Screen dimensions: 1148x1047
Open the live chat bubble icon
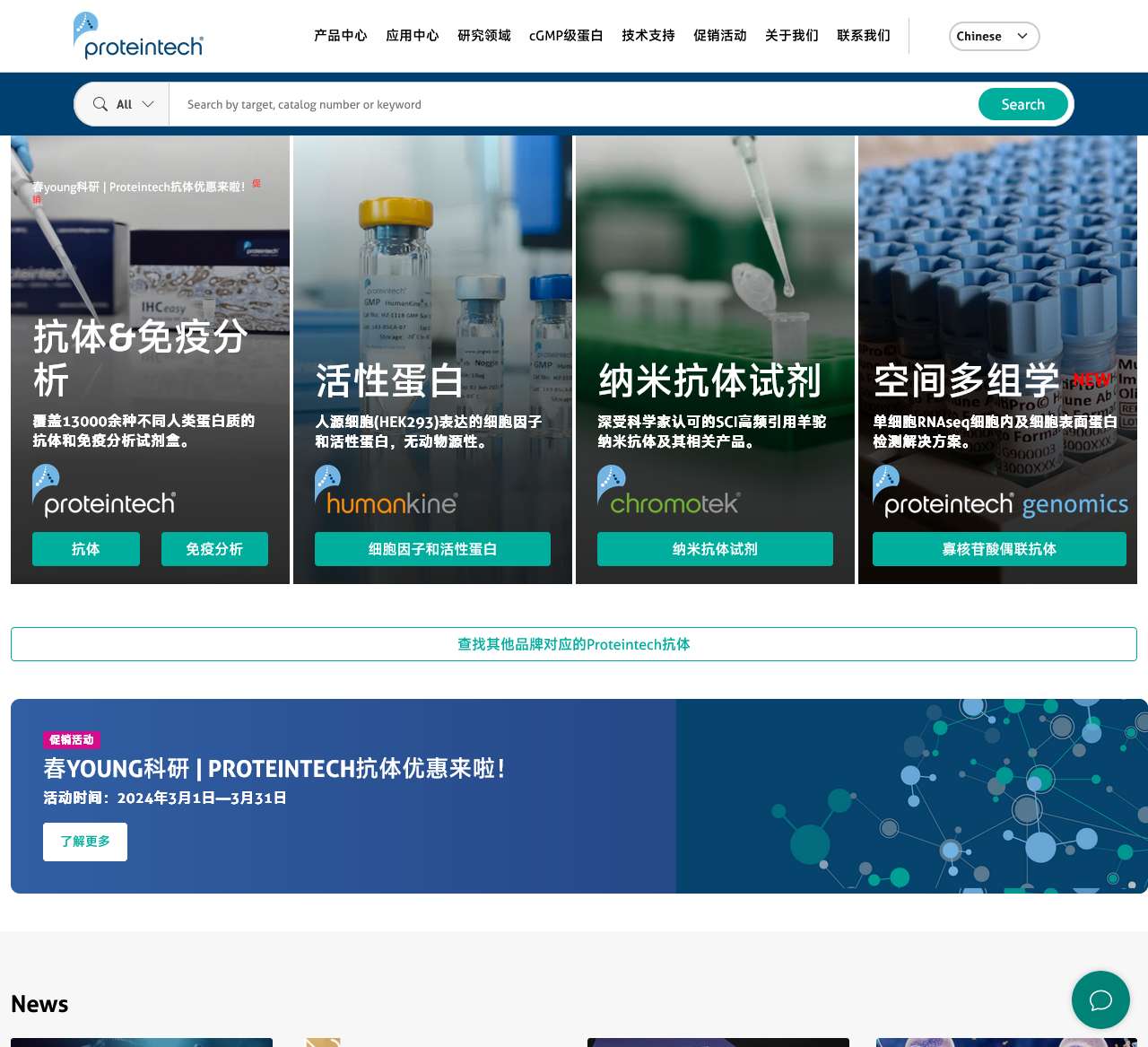click(x=1100, y=999)
